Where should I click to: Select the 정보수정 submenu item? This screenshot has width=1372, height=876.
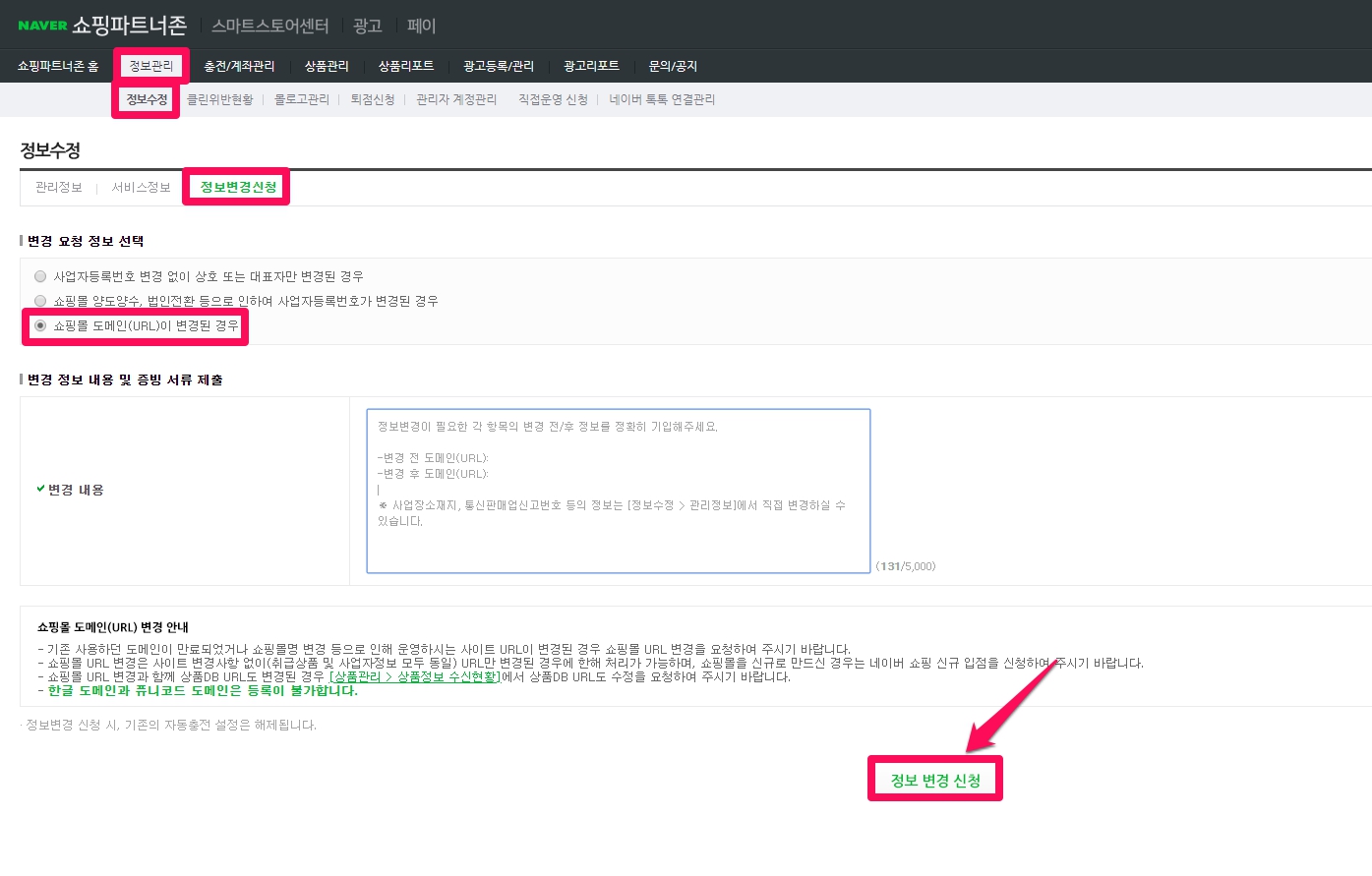click(147, 99)
